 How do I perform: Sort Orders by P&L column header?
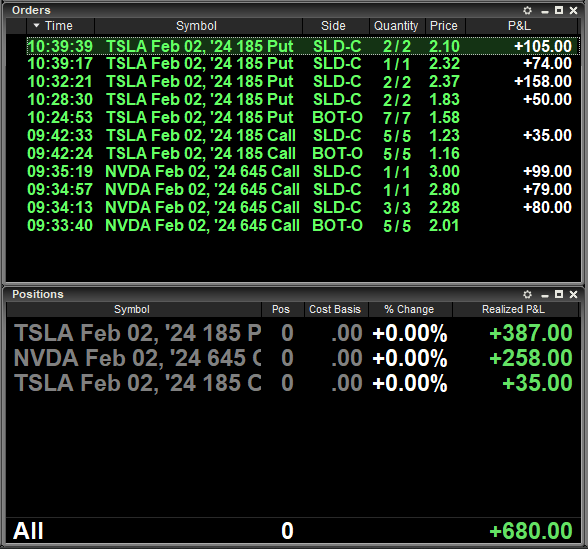tap(521, 26)
